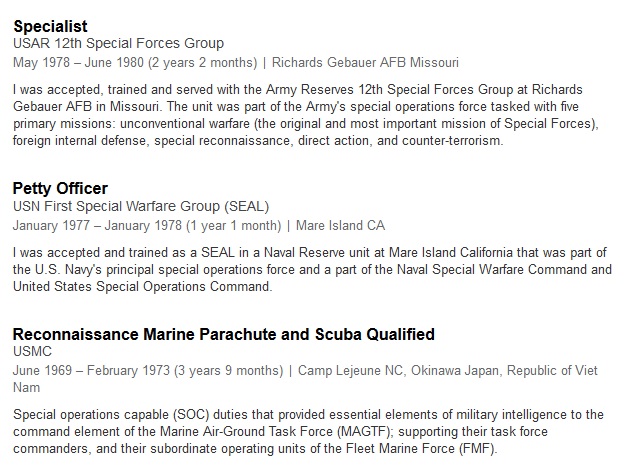
Task: Click Camp Lejeune NC, Okinawa Japan location
Action: click(398, 370)
